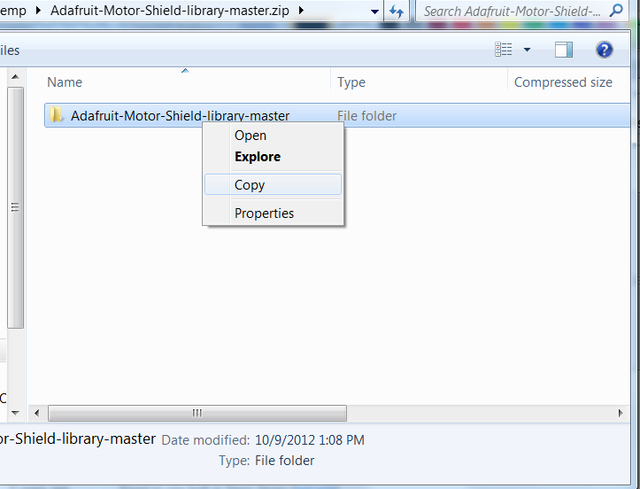Click the horizontal scrollbar thumb
Viewport: 640px width, 489px height.
[197, 412]
